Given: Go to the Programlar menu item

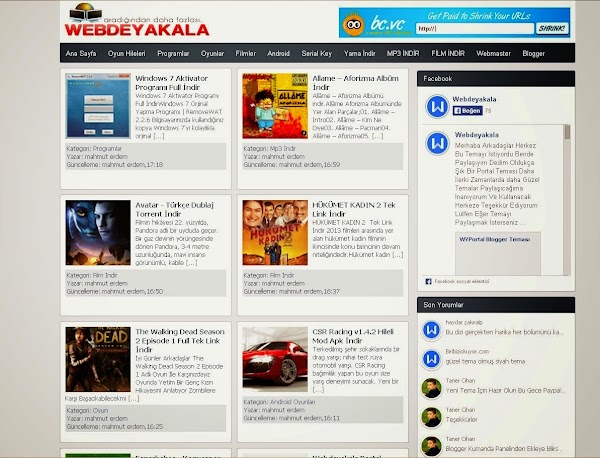Looking at the screenshot, I should pos(173,54).
